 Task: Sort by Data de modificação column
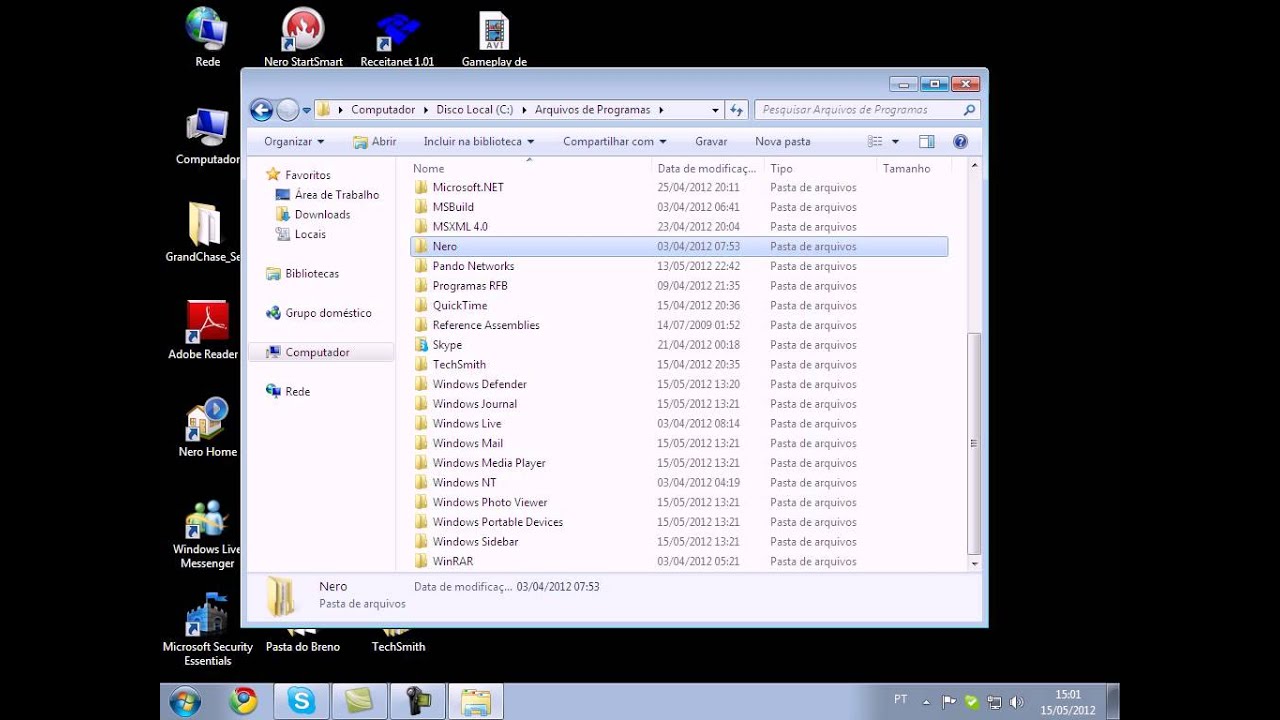(x=708, y=169)
